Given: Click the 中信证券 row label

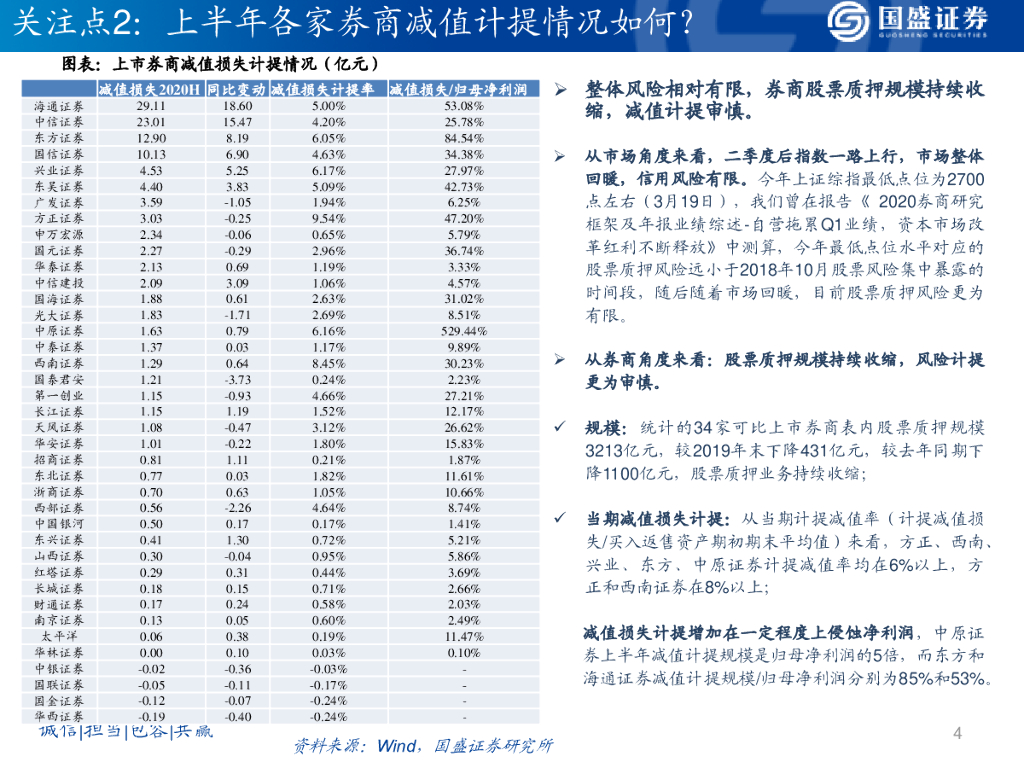Looking at the screenshot, I should pyautogui.click(x=59, y=122).
